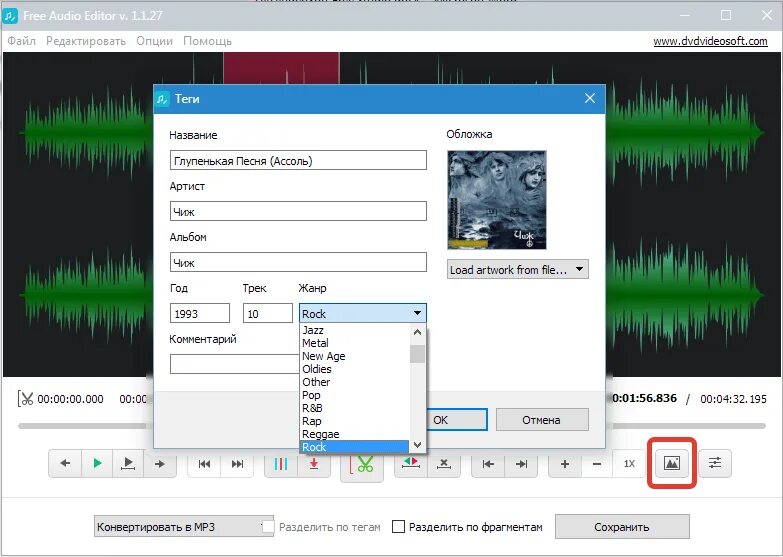Click the album cover thumbnail
This screenshot has width=783, height=557.
(x=497, y=200)
